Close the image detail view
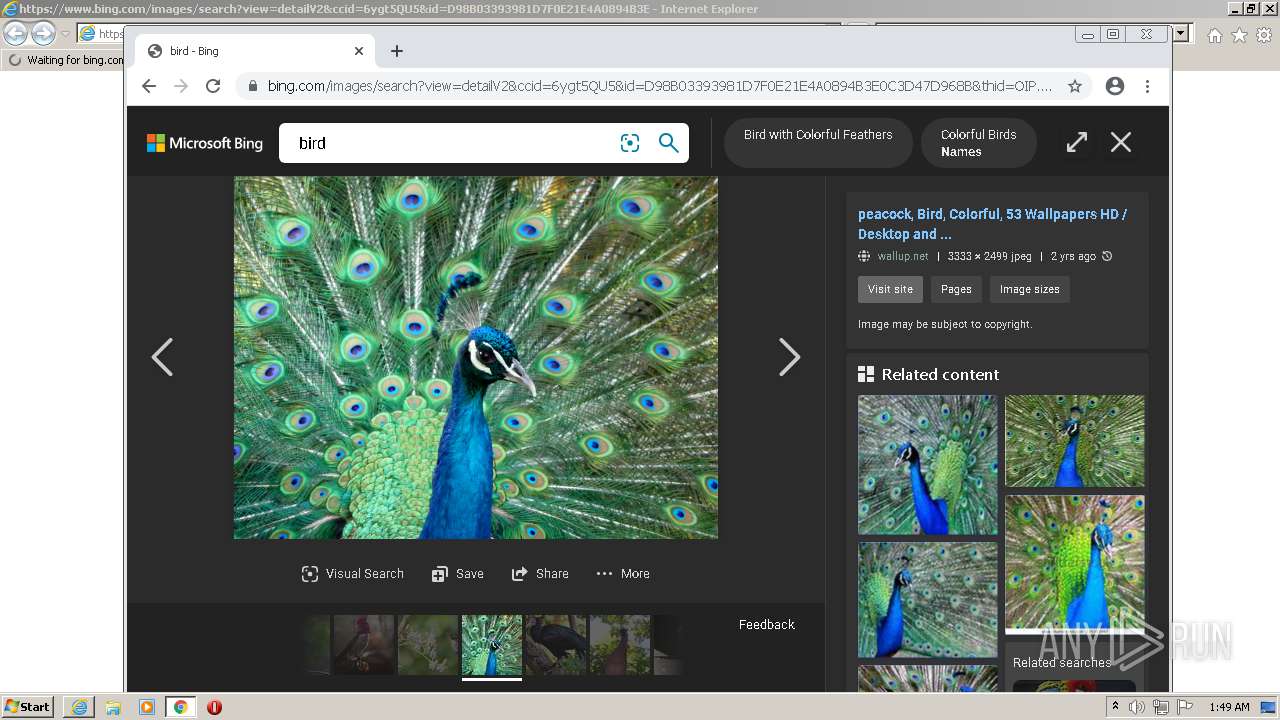This screenshot has height=720, width=1280. coord(1121,142)
